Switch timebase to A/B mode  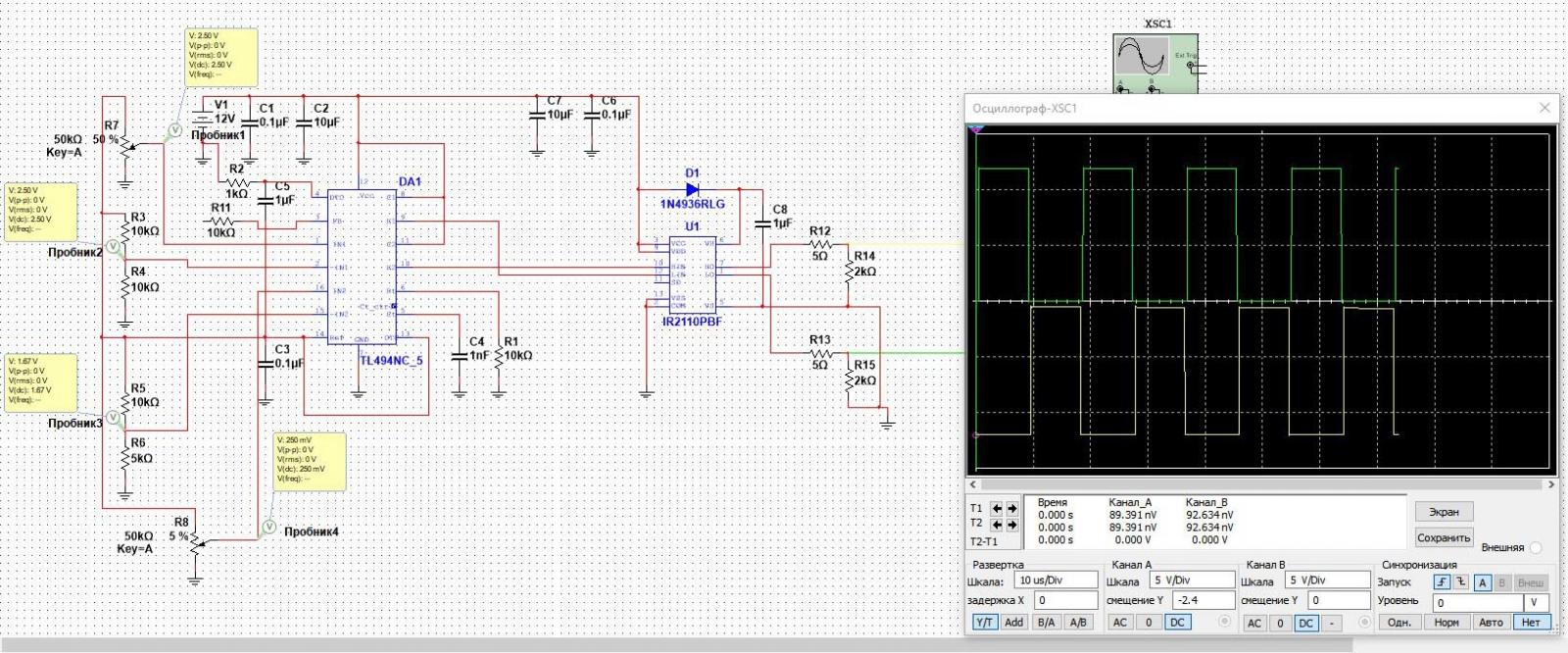coord(1078,623)
